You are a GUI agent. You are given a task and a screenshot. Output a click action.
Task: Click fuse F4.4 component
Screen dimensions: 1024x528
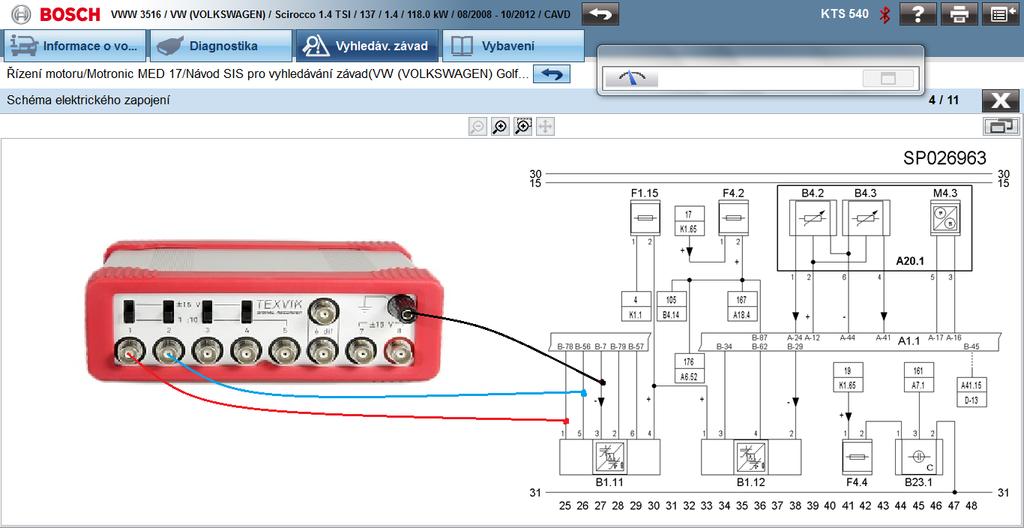coord(856,457)
